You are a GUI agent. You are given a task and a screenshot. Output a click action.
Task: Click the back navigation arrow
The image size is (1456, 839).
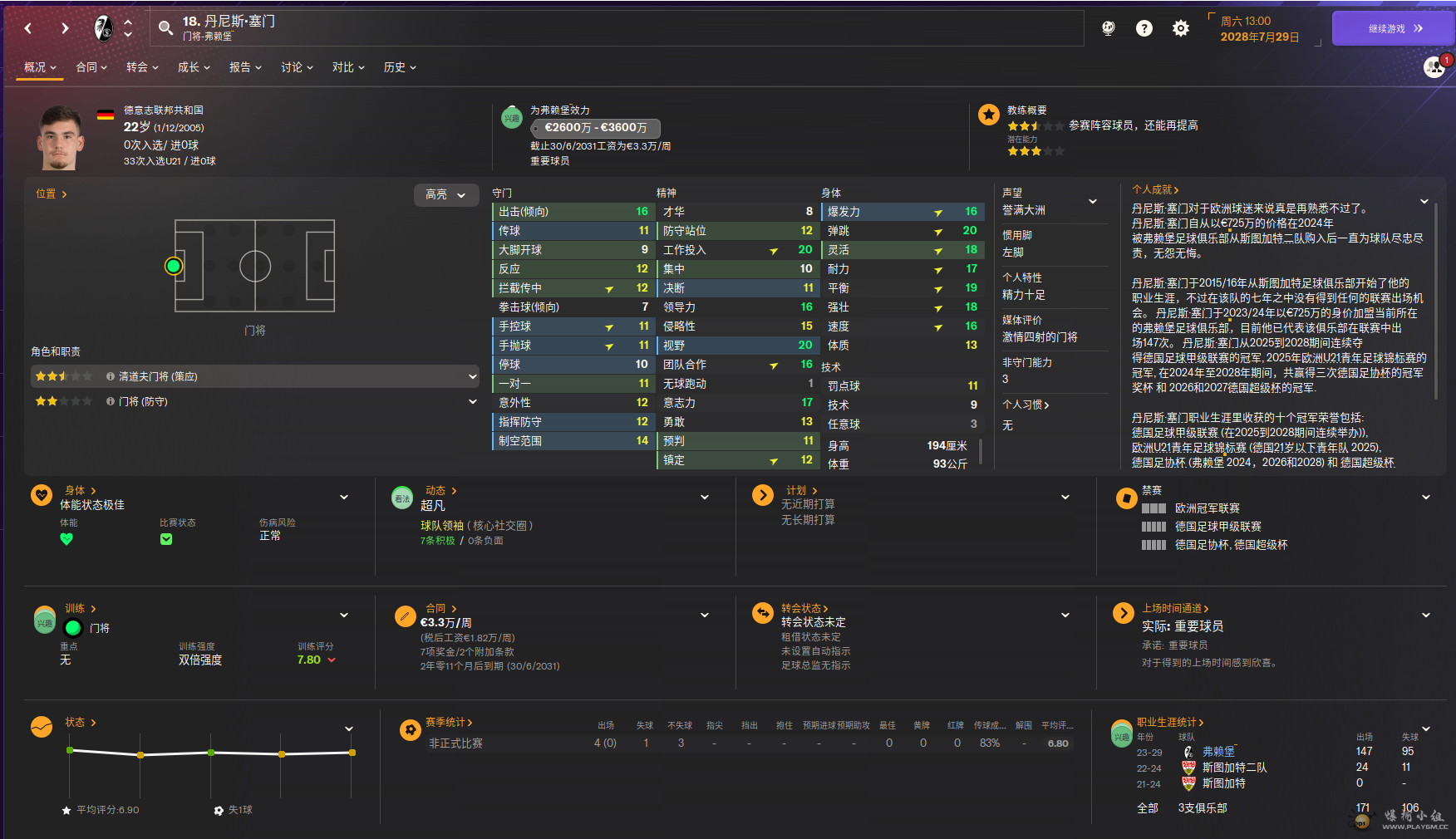(28, 28)
